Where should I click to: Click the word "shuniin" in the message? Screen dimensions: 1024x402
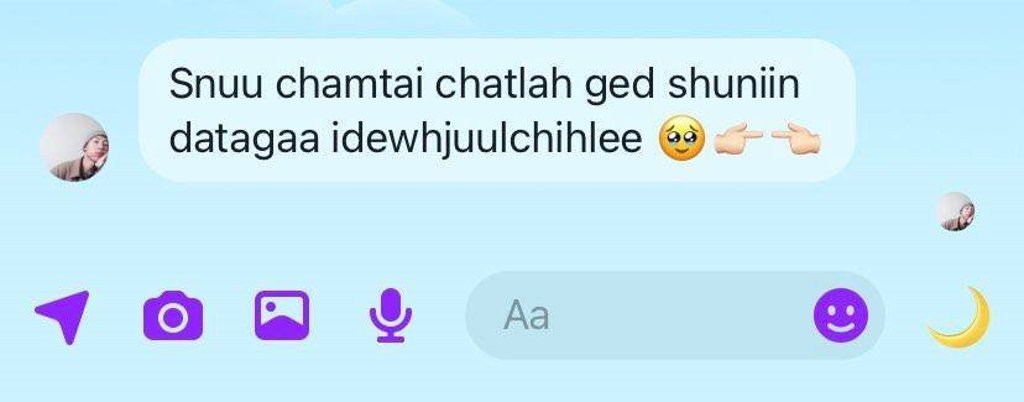pos(733,84)
